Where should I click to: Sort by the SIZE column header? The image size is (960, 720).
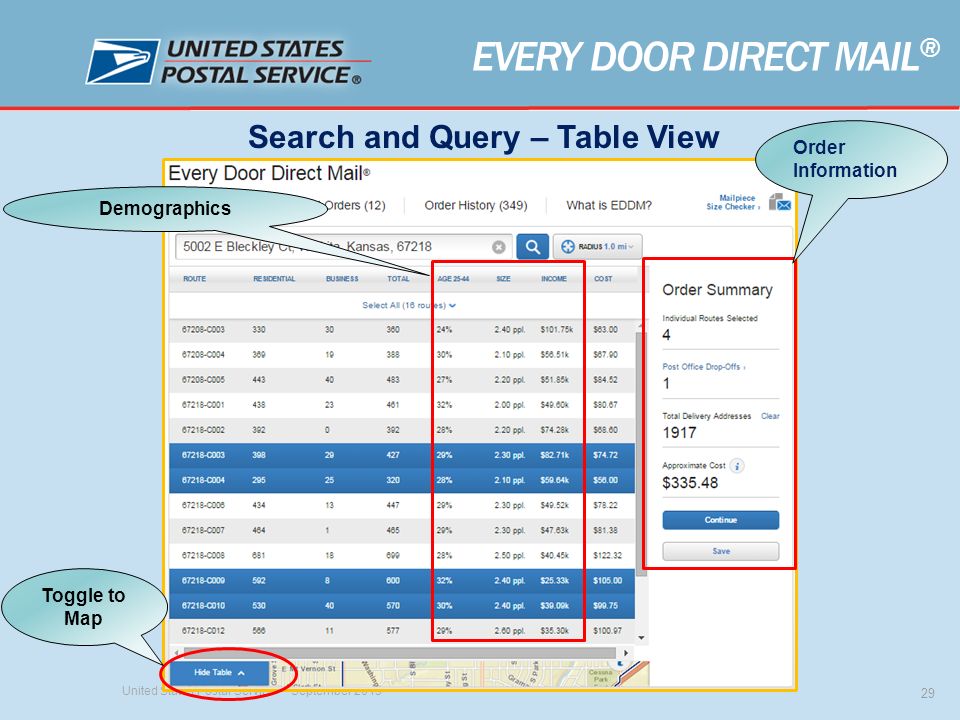pyautogui.click(x=503, y=279)
